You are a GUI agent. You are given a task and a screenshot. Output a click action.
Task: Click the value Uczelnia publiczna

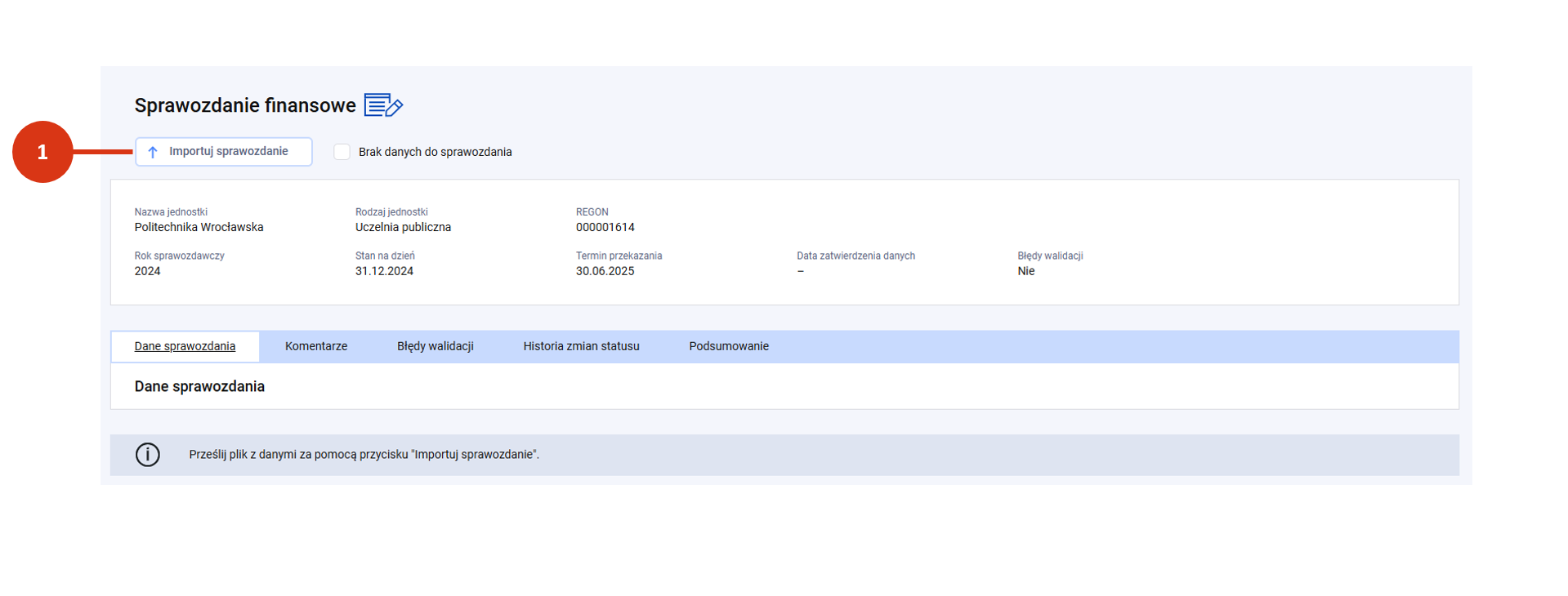click(x=403, y=227)
